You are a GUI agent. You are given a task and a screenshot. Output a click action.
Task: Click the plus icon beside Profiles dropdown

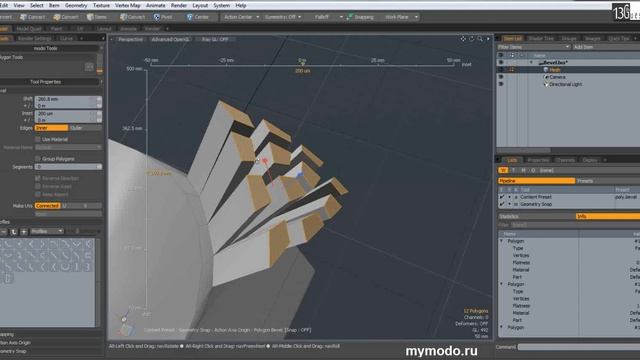point(24,231)
